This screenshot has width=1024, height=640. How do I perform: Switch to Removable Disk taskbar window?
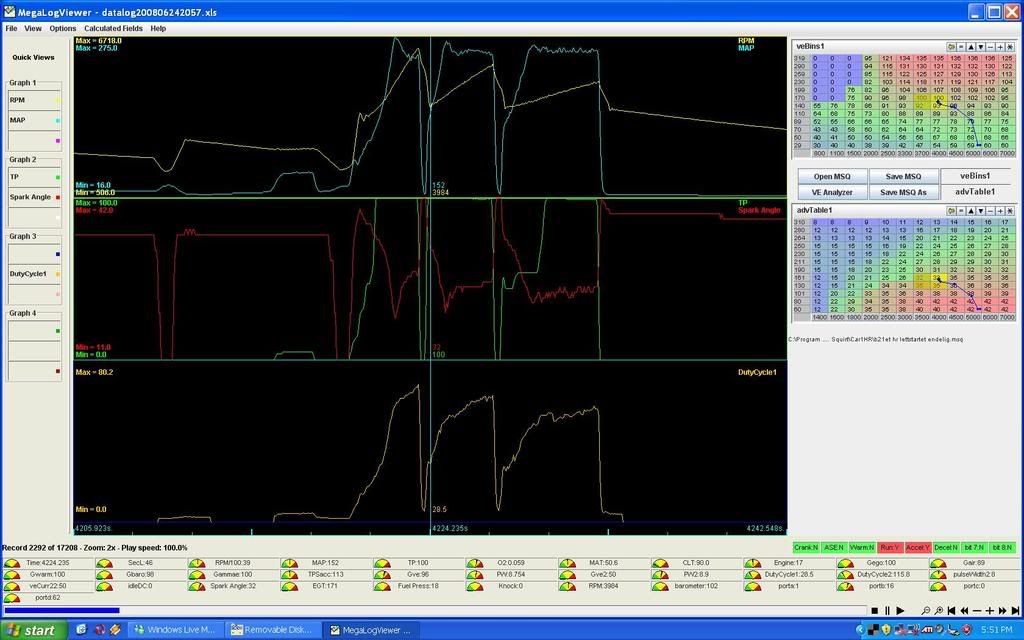tap(272, 630)
